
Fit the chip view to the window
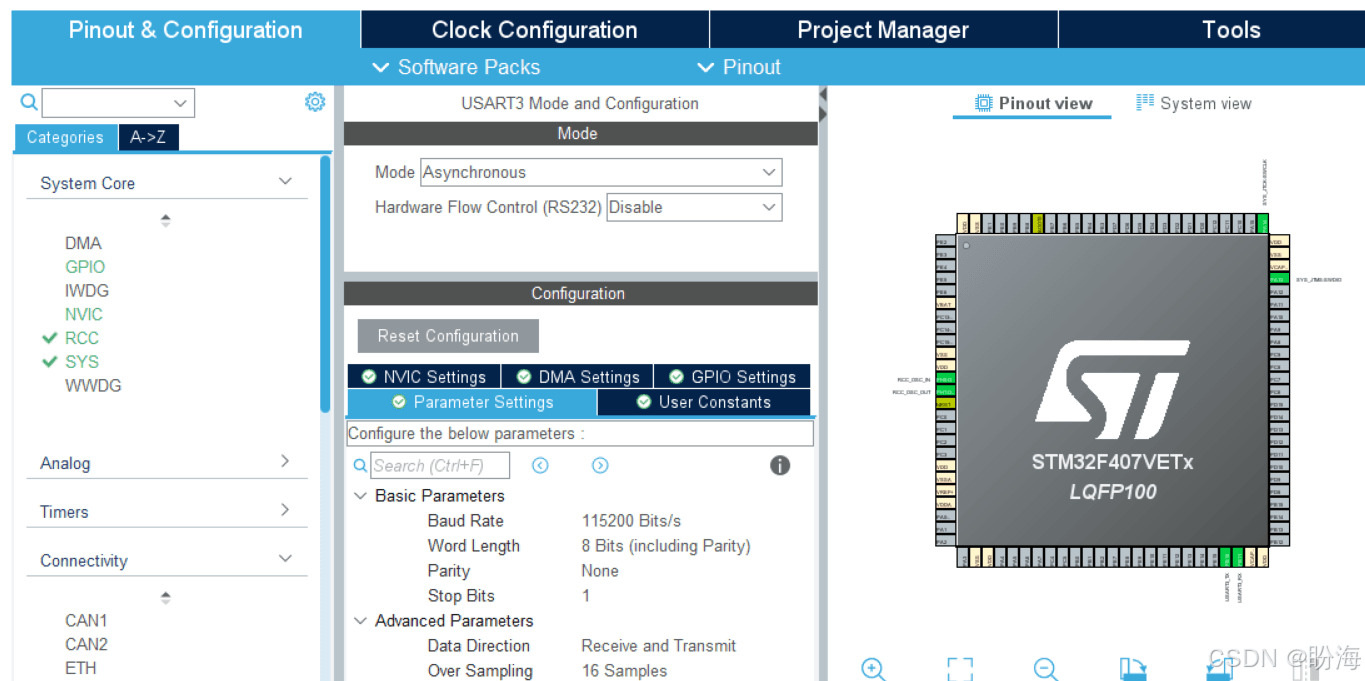(960, 668)
